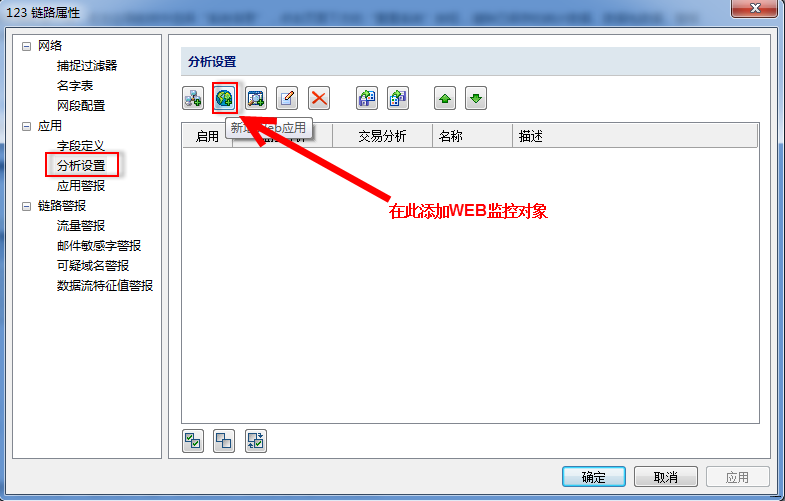
Task: Collapse the 应用 tree node
Action: pos(27,126)
